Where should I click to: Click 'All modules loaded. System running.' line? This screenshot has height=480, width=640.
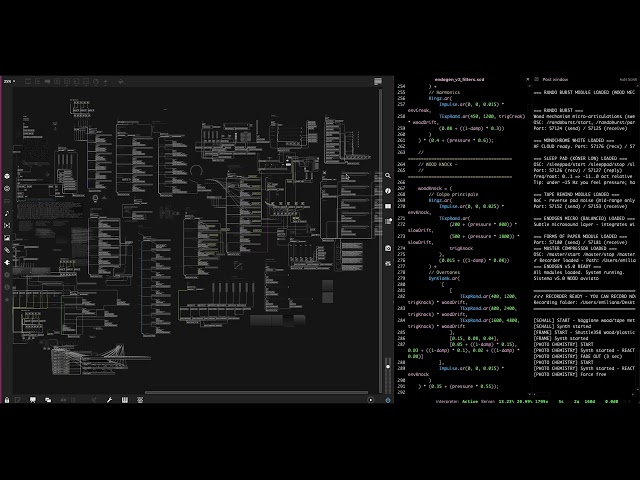[579, 272]
